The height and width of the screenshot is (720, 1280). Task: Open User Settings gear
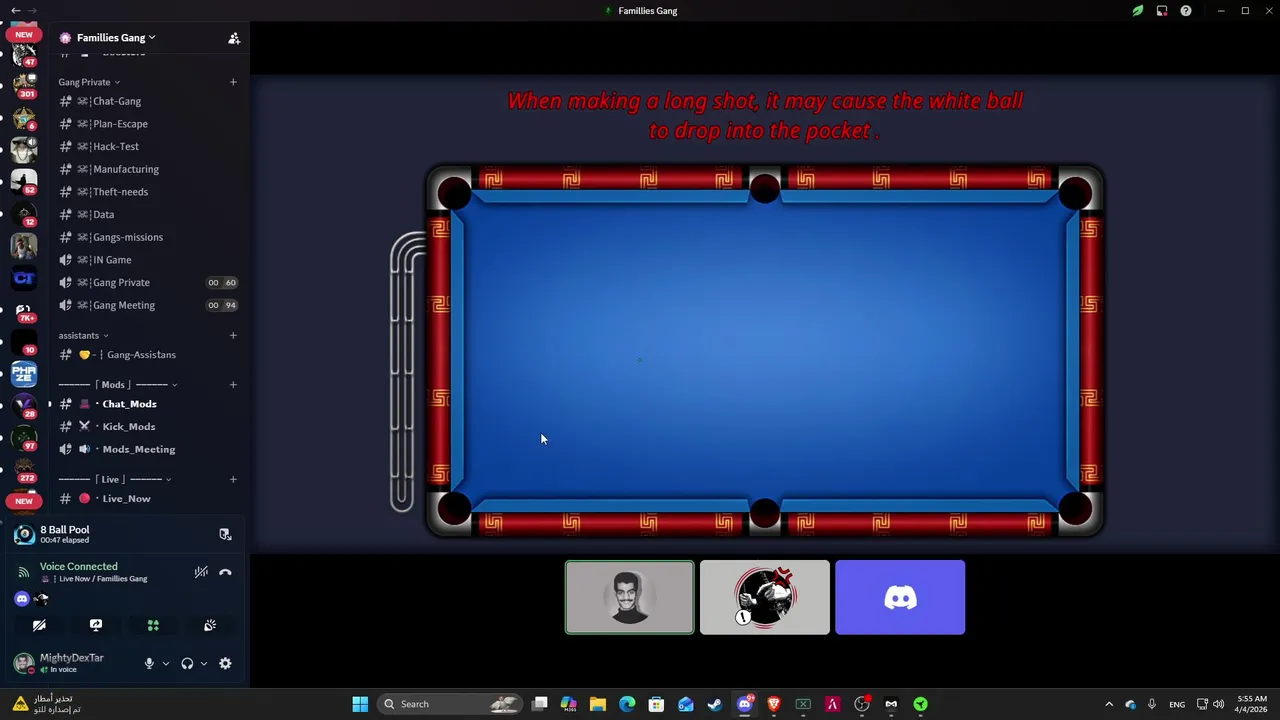pyautogui.click(x=225, y=663)
